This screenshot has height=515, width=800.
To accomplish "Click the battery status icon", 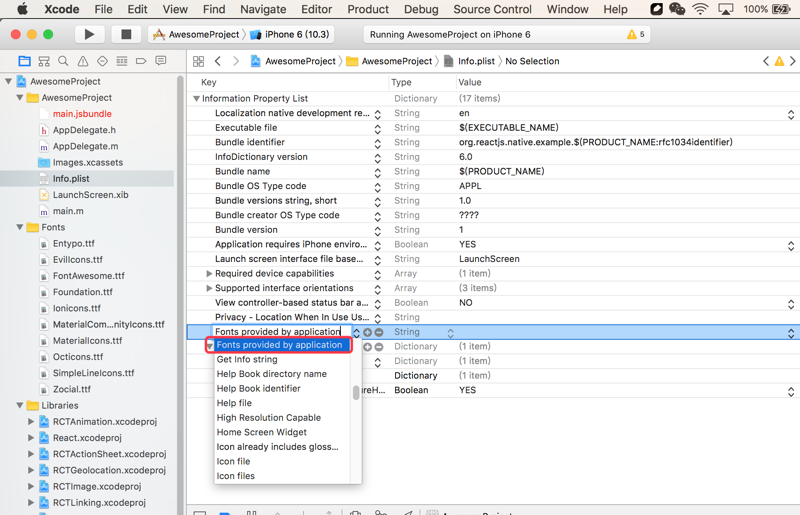I will tap(781, 9).
